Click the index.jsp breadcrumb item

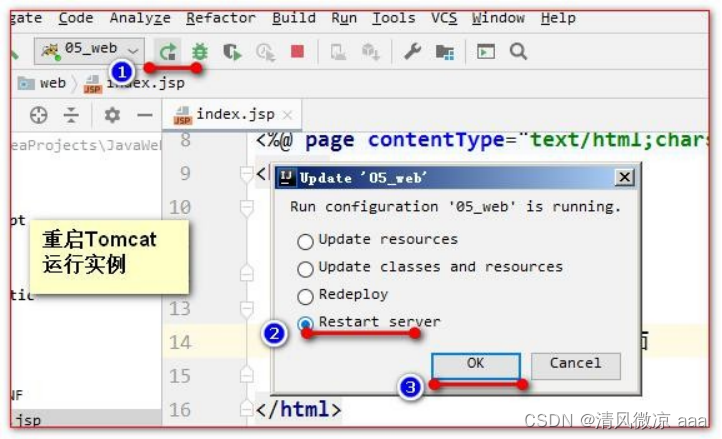(134, 83)
